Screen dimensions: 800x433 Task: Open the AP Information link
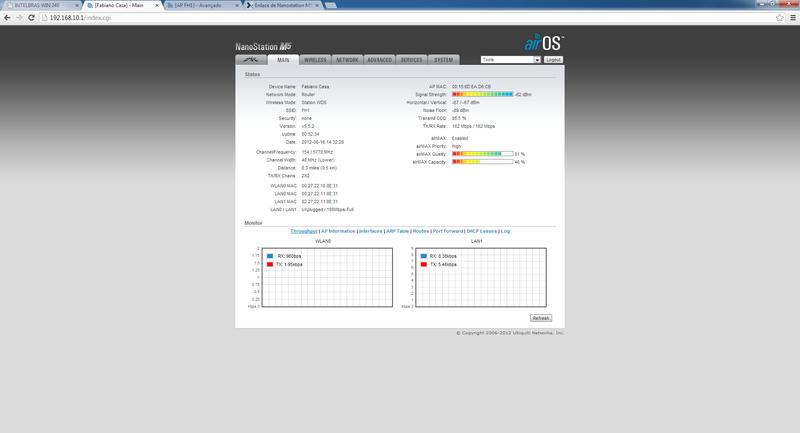point(338,231)
